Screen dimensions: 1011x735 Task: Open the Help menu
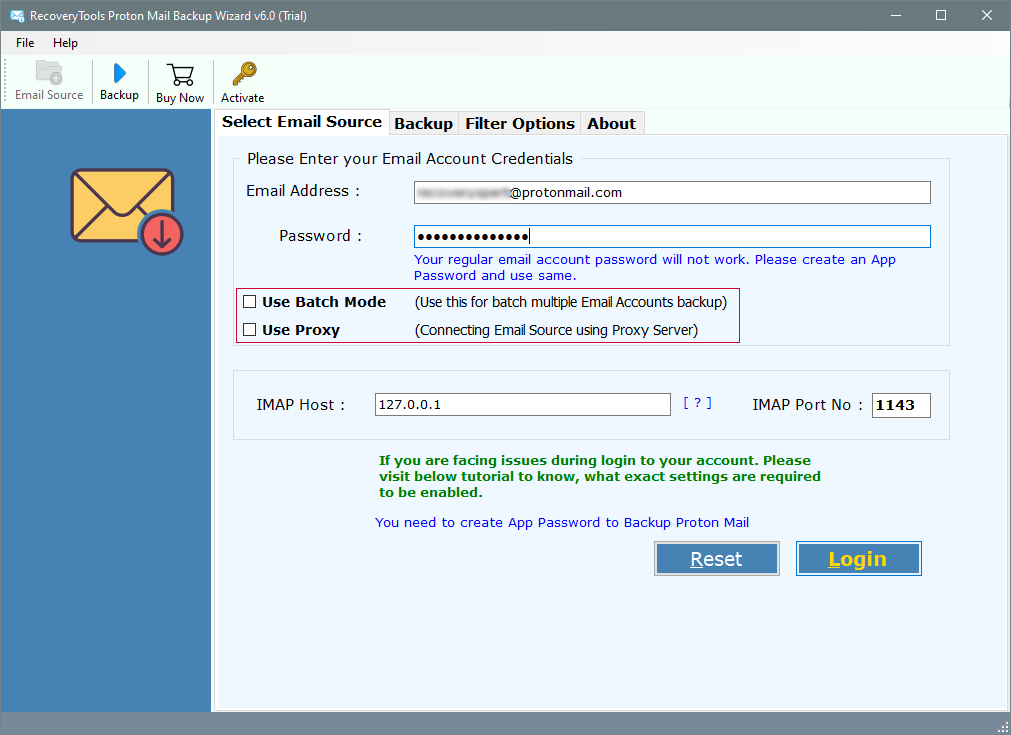(65, 43)
